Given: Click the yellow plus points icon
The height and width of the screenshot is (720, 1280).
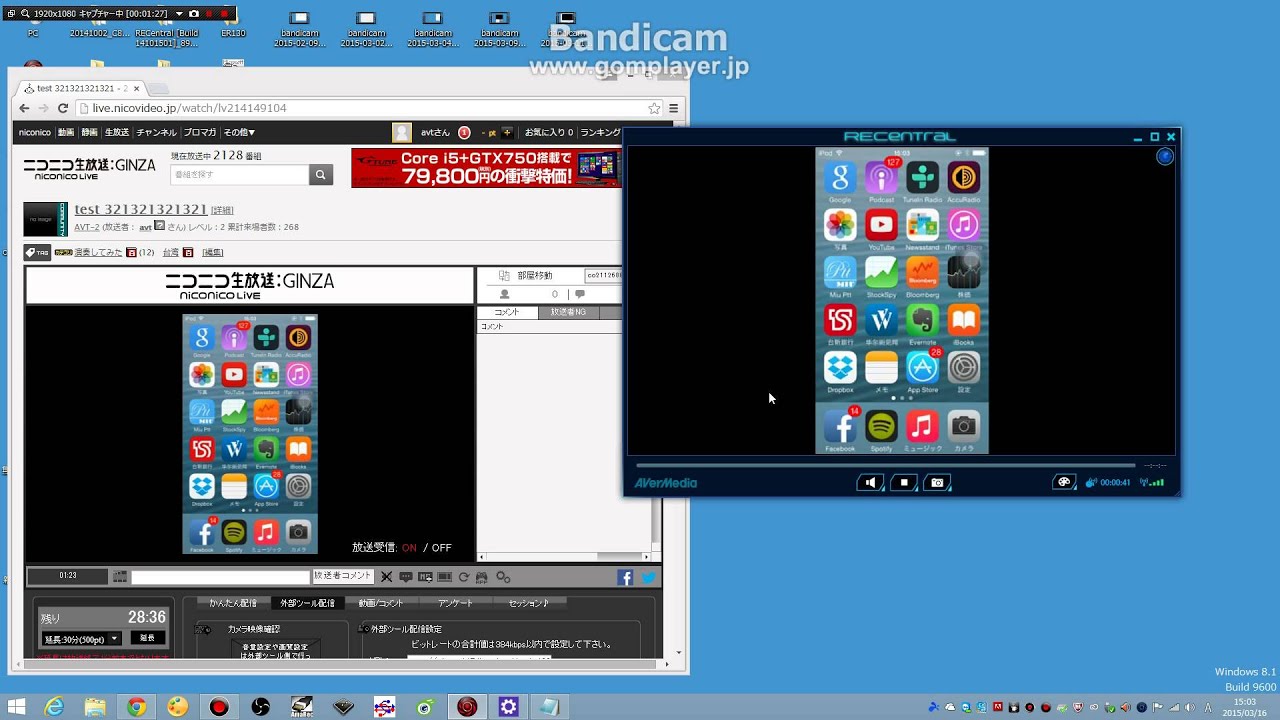Looking at the screenshot, I should [x=507, y=132].
